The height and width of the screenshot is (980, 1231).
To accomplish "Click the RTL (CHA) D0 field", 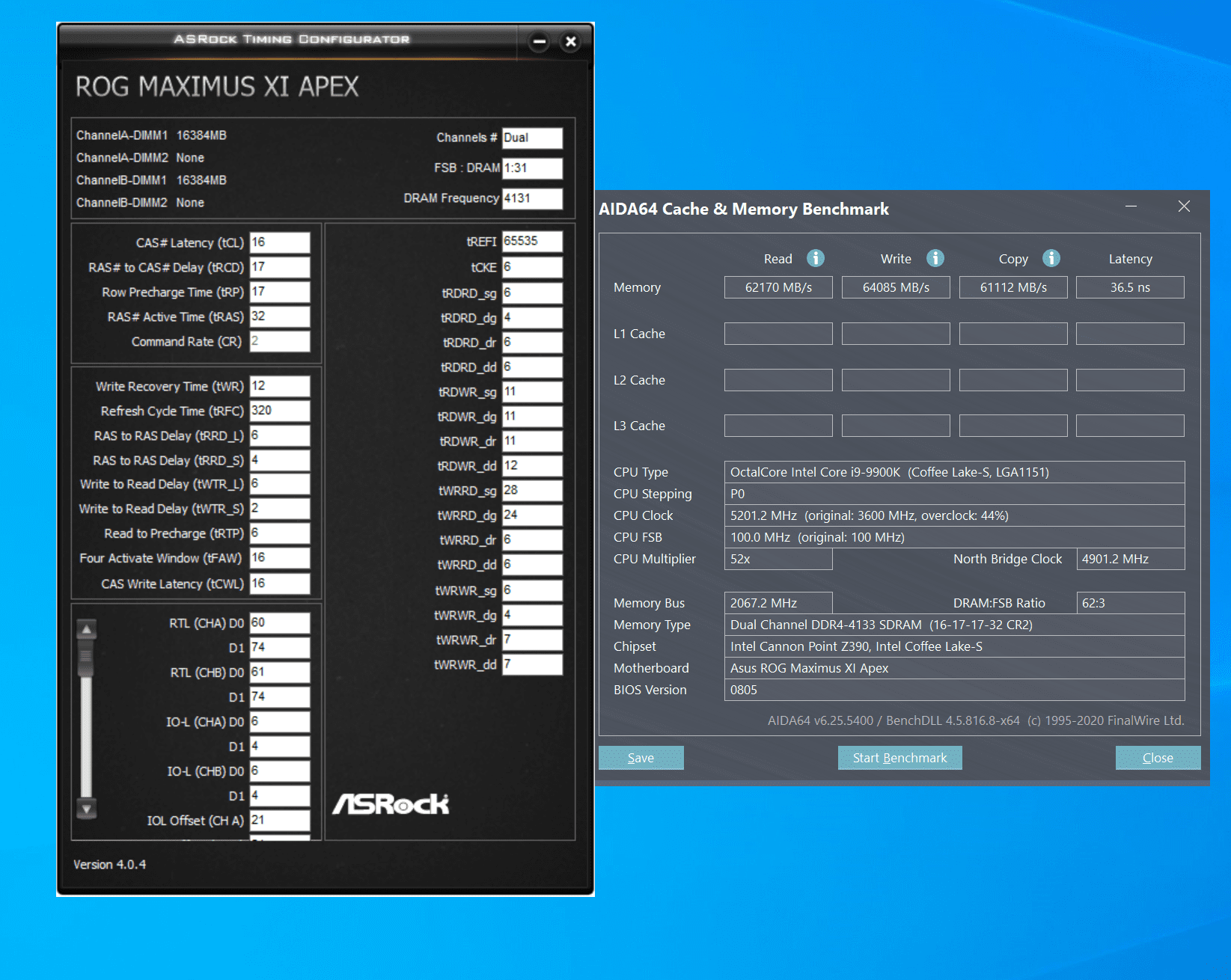I will click(280, 623).
